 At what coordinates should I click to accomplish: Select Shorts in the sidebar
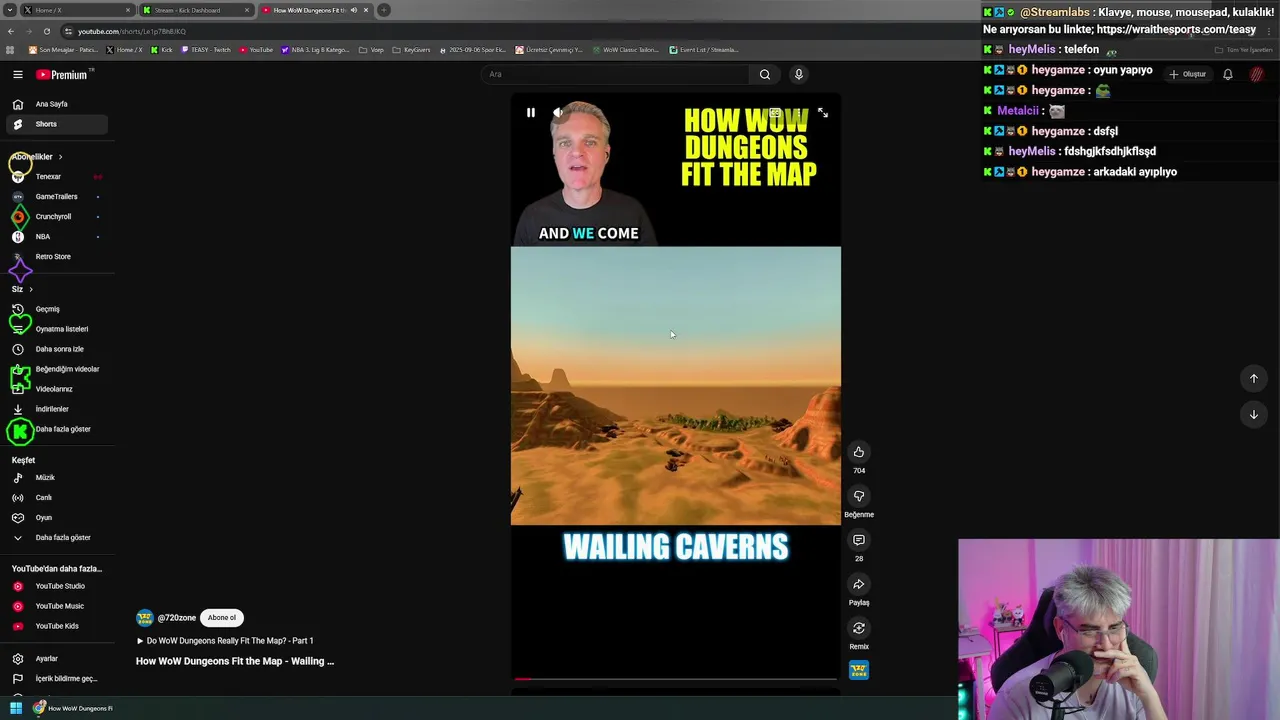pyautogui.click(x=56, y=124)
